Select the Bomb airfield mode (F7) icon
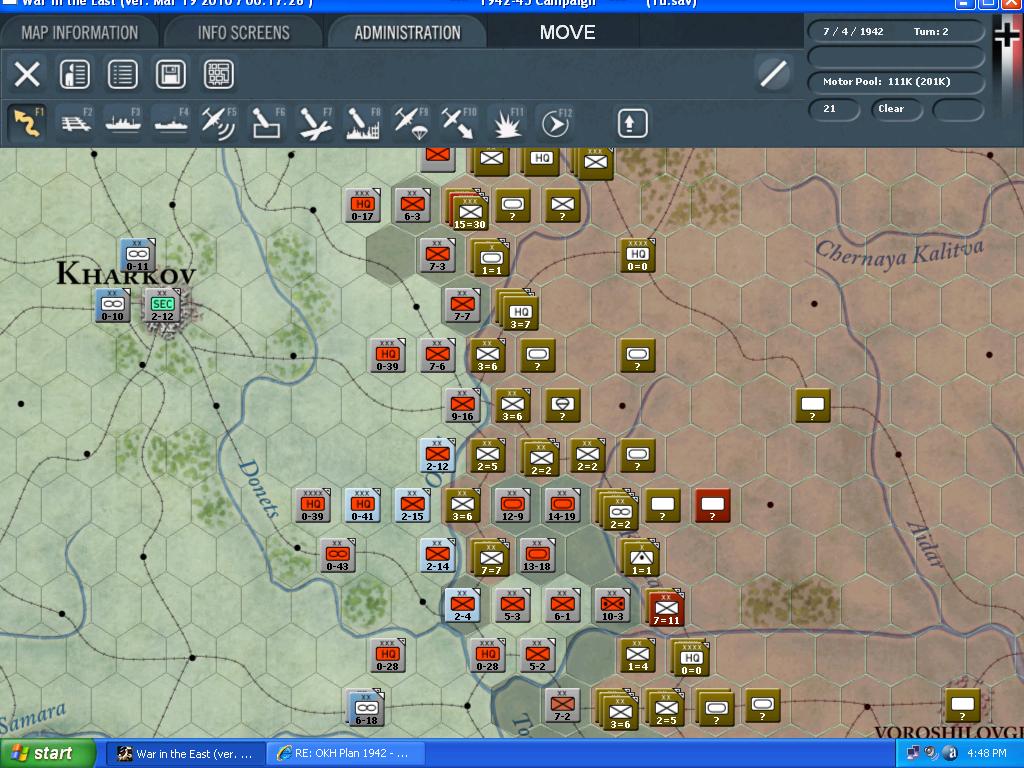Viewport: 1024px width, 768px height. point(315,123)
